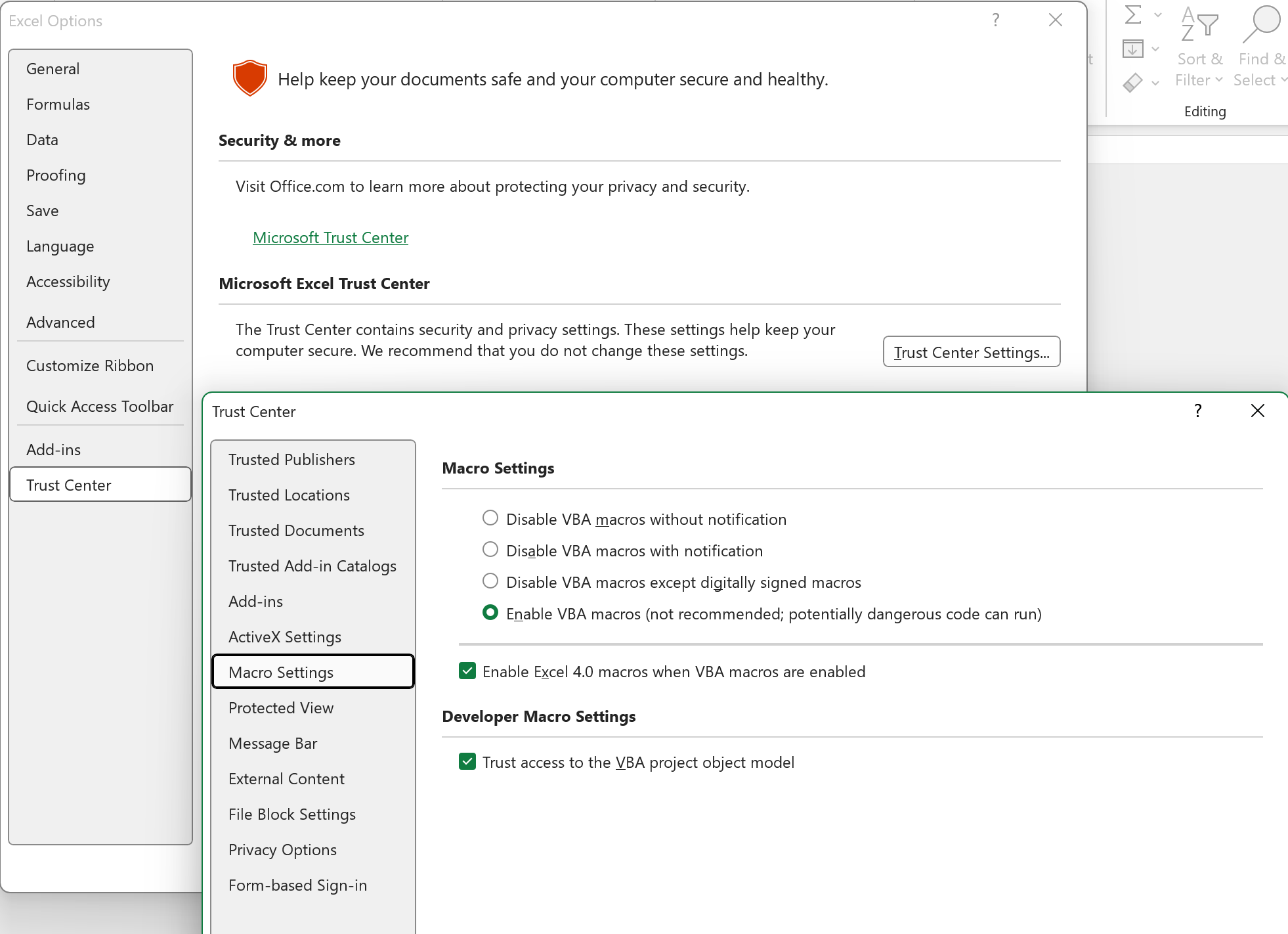Uncheck Enable Excel 4.0 macros checkbox

(x=467, y=671)
